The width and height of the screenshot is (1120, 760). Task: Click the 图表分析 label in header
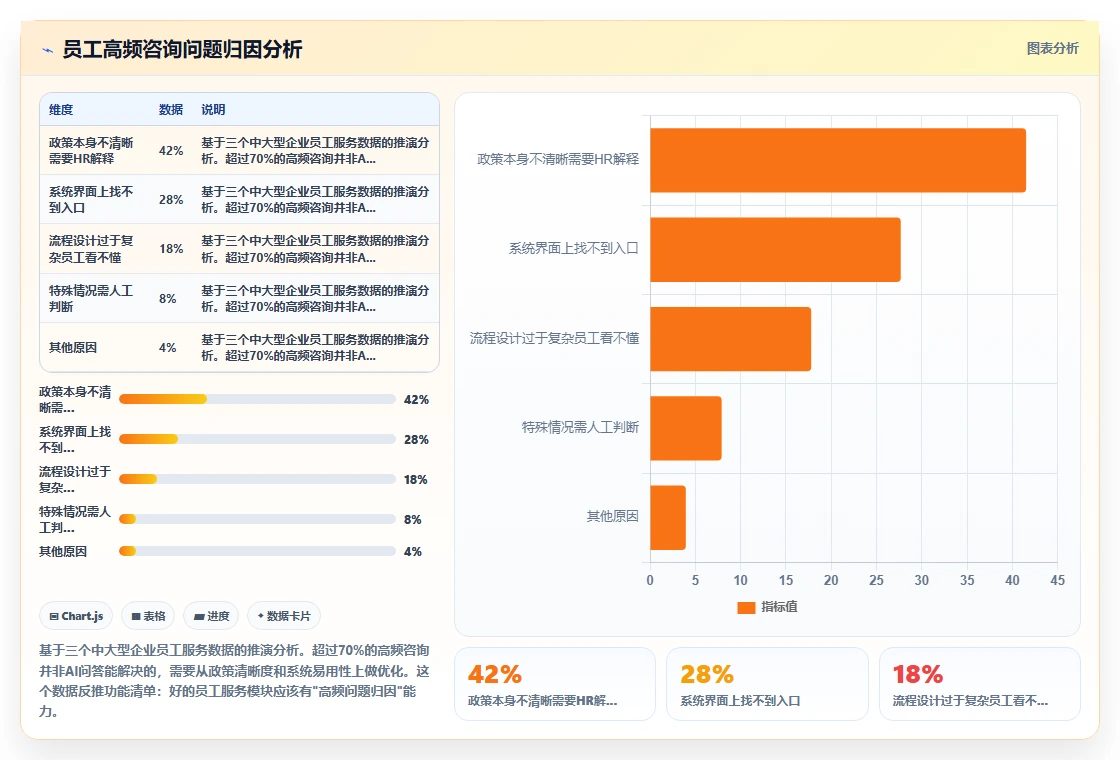tap(1052, 49)
